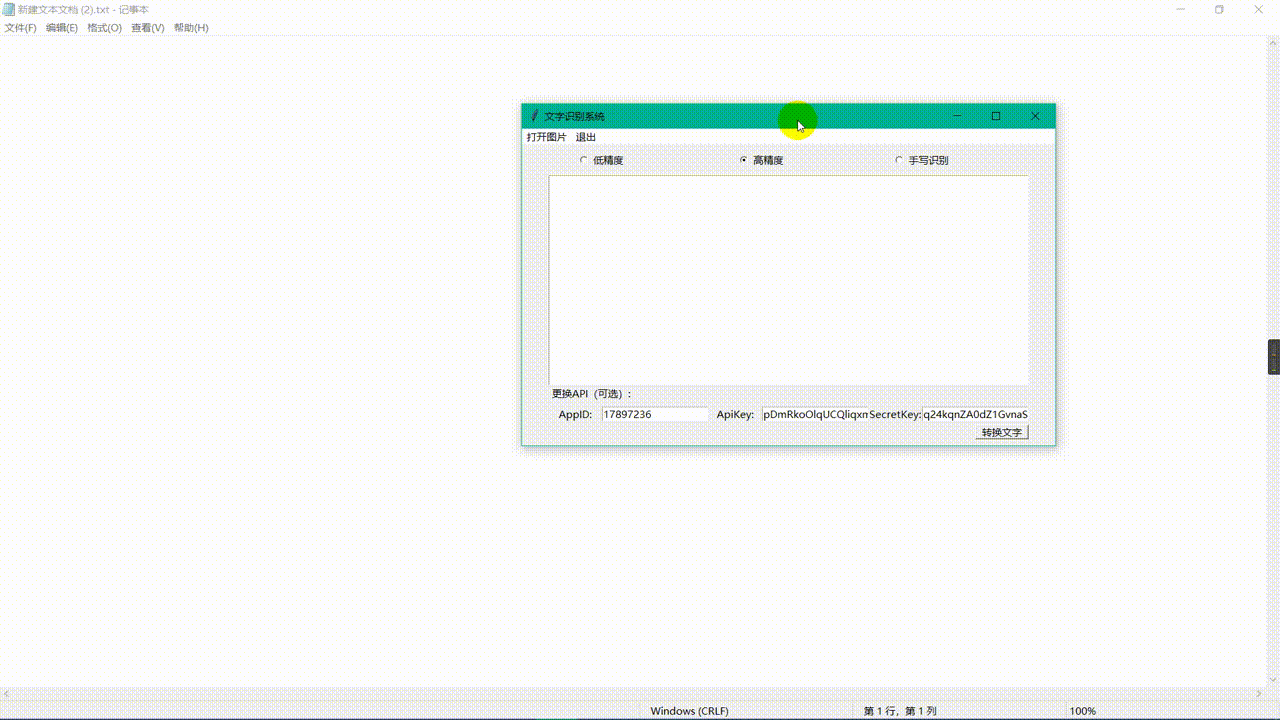Click the feather icon in the 文字识别系统 title bar
This screenshot has height=720, width=1280.
tap(534, 116)
